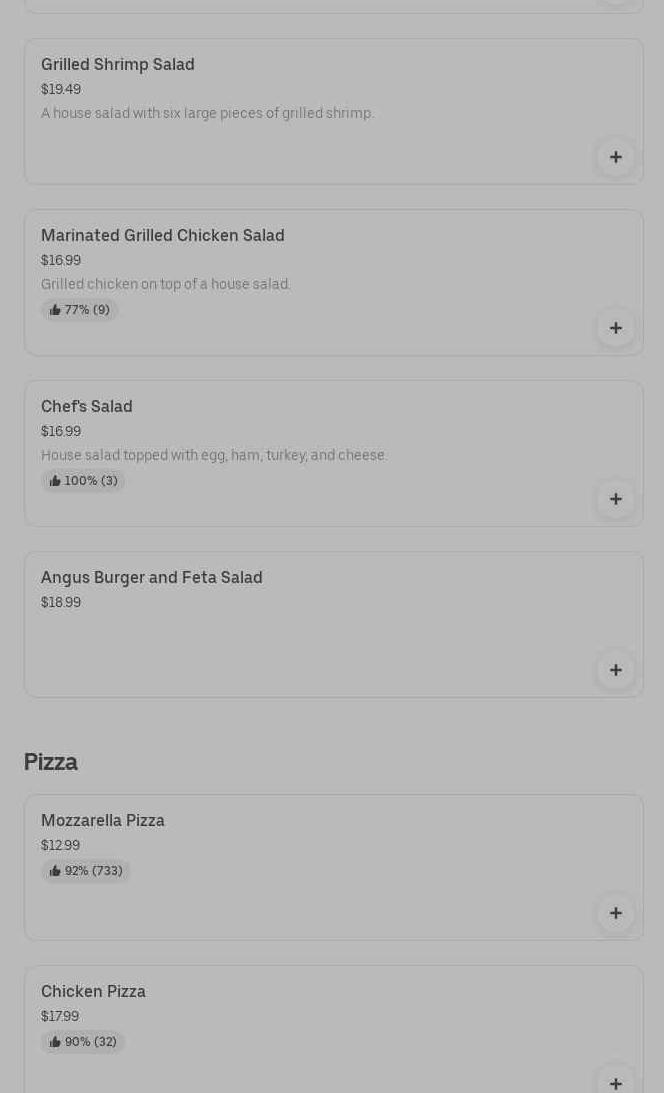Add Angus Burger and Feta Salad
Screen dimensions: 664x1093
click(x=615, y=670)
